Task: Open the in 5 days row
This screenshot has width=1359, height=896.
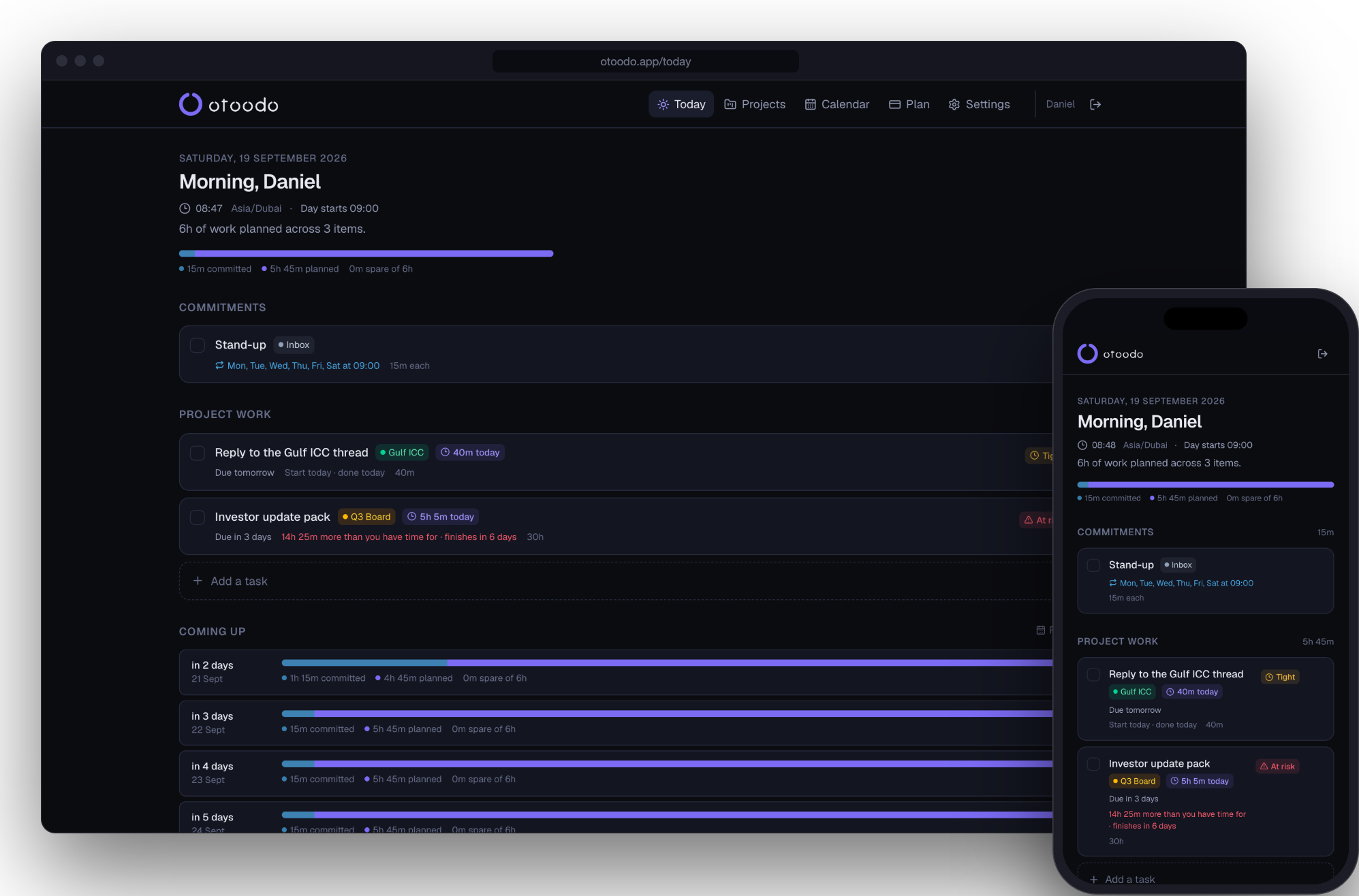Action: [616, 817]
